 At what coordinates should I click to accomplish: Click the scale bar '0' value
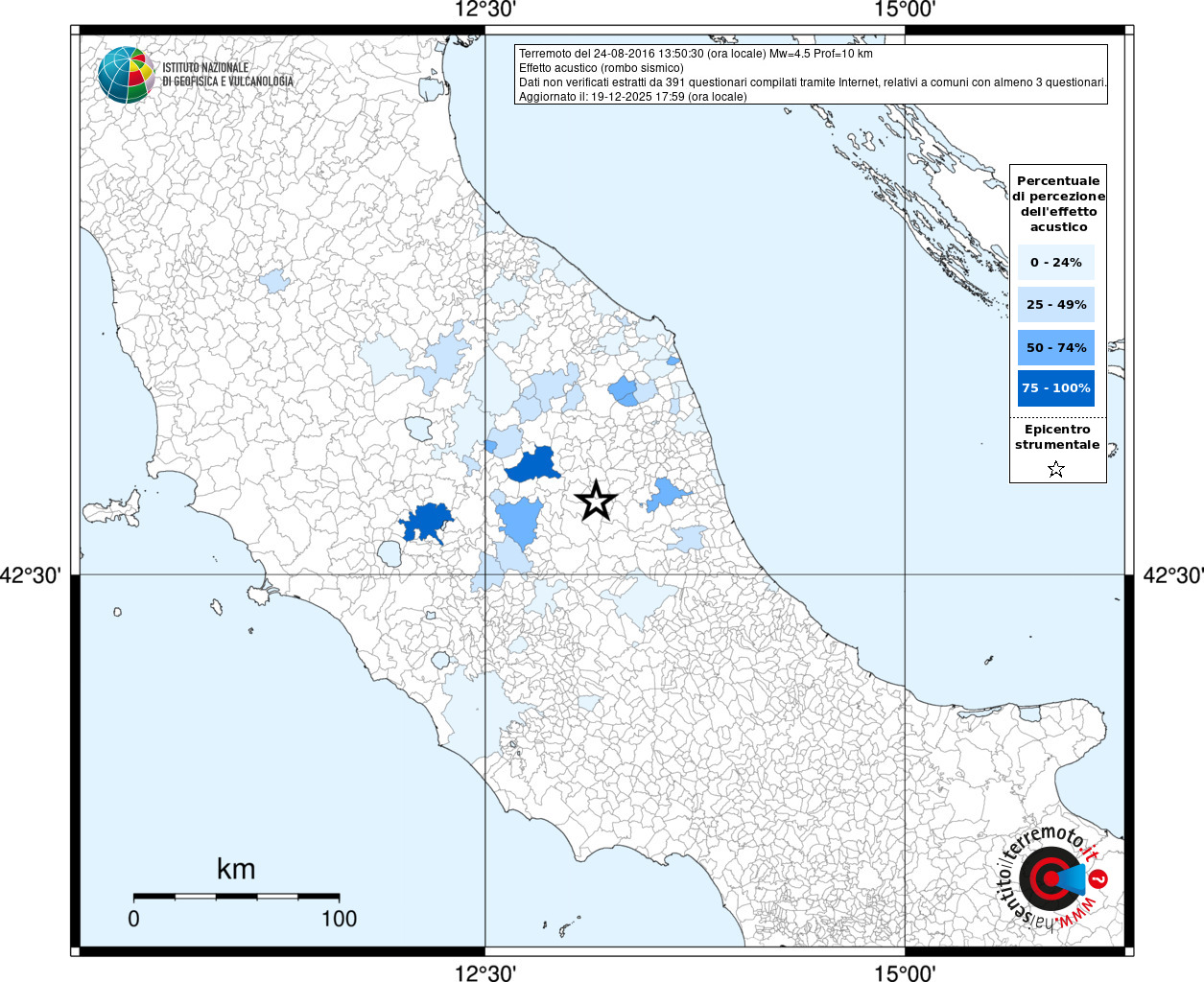[x=133, y=919]
